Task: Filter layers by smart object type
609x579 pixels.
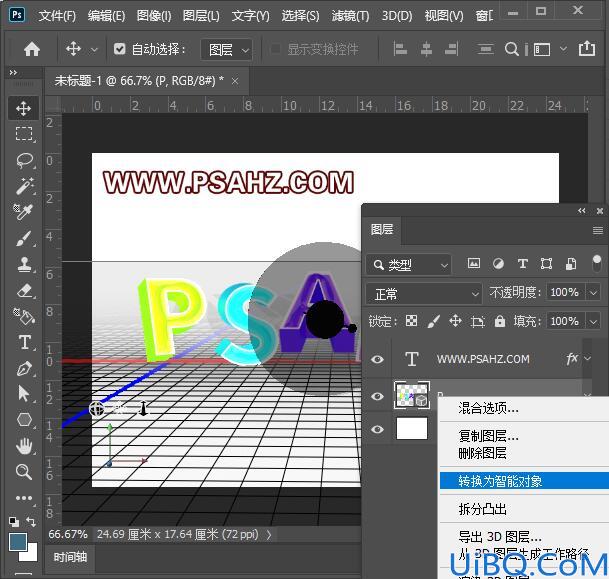Action: tap(571, 264)
